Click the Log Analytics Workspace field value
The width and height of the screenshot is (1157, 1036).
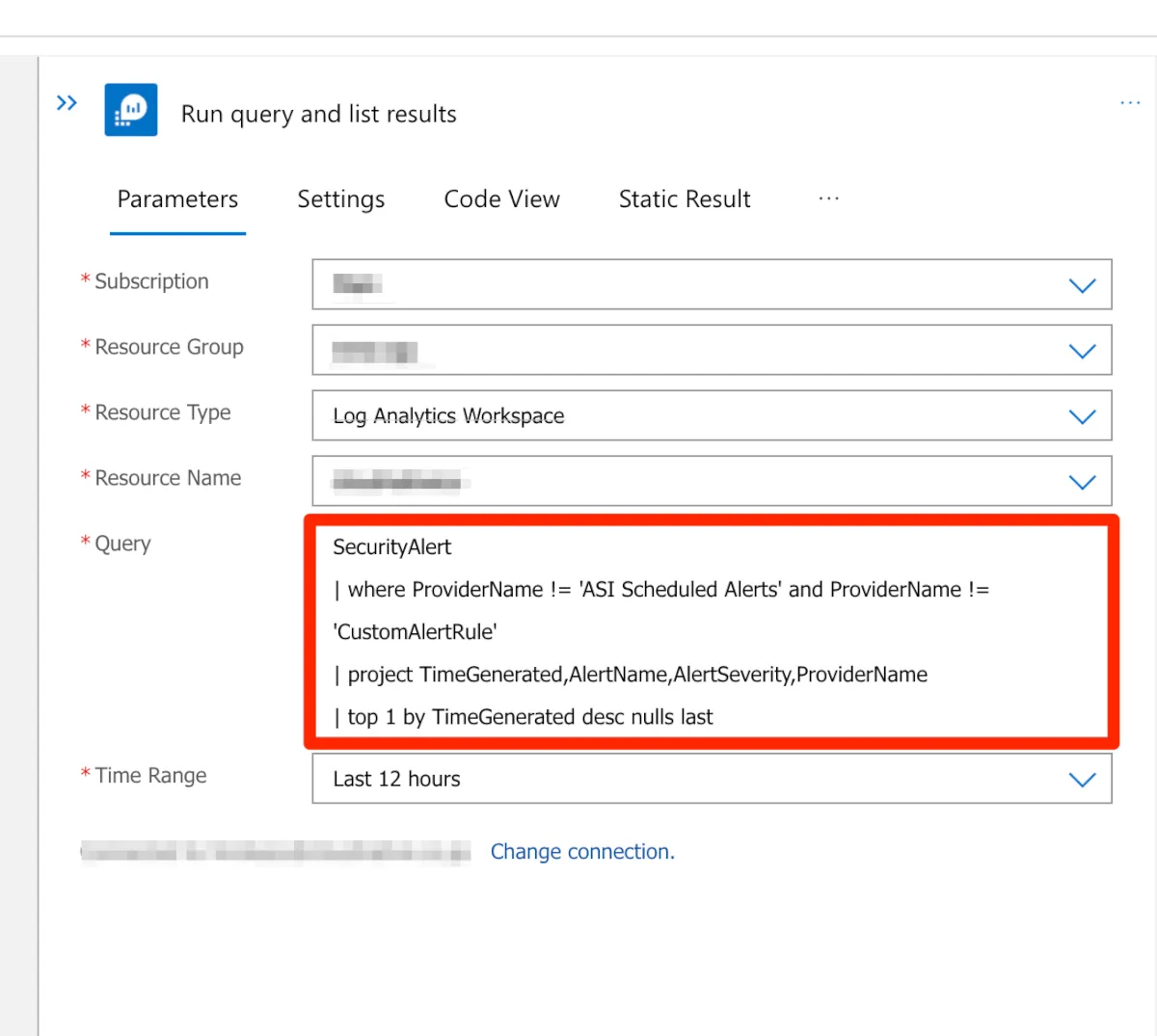click(x=448, y=416)
